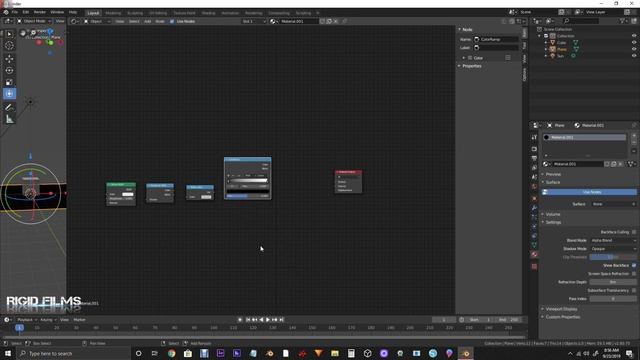The height and width of the screenshot is (360, 640).
Task: Click the Refraction Depth value field
Action: point(613,282)
